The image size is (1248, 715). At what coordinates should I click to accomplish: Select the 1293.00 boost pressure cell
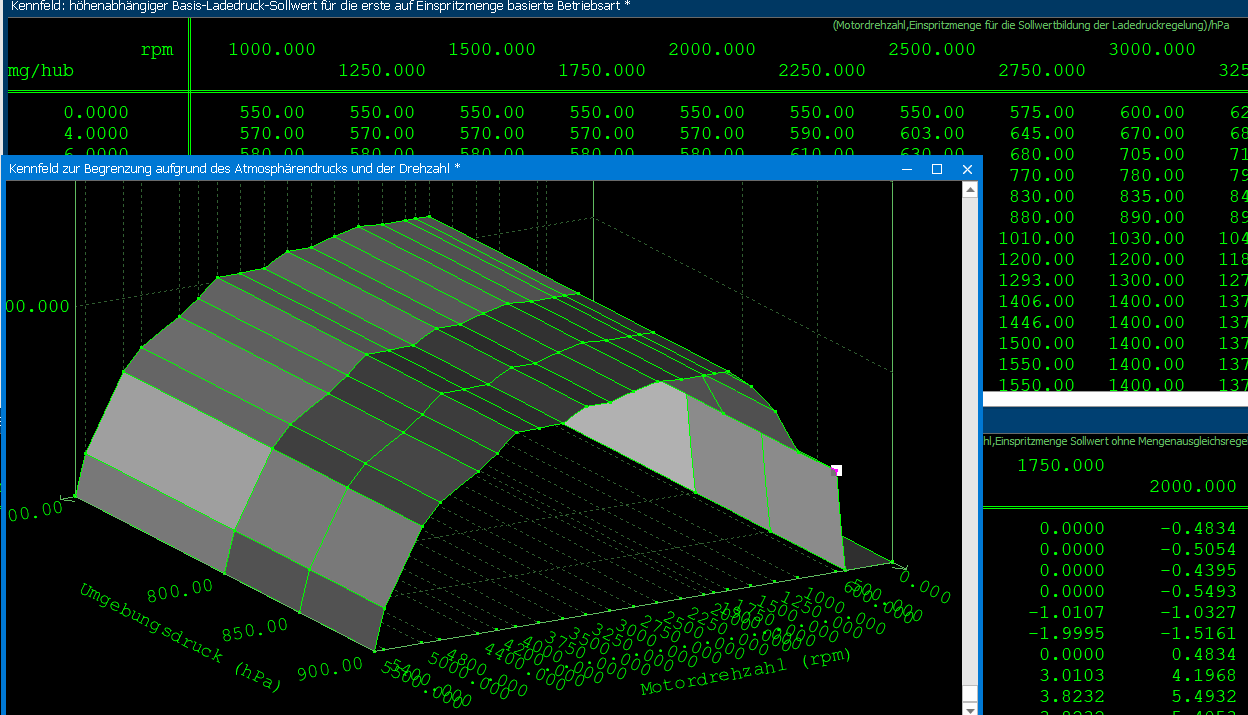[x=1042, y=281]
